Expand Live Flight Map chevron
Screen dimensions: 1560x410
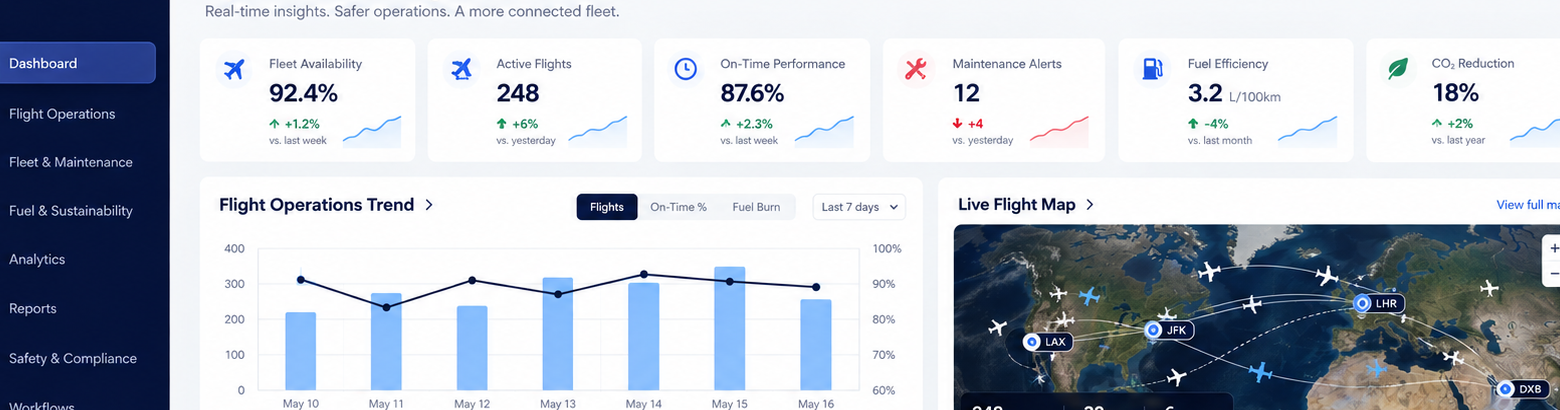(1090, 205)
